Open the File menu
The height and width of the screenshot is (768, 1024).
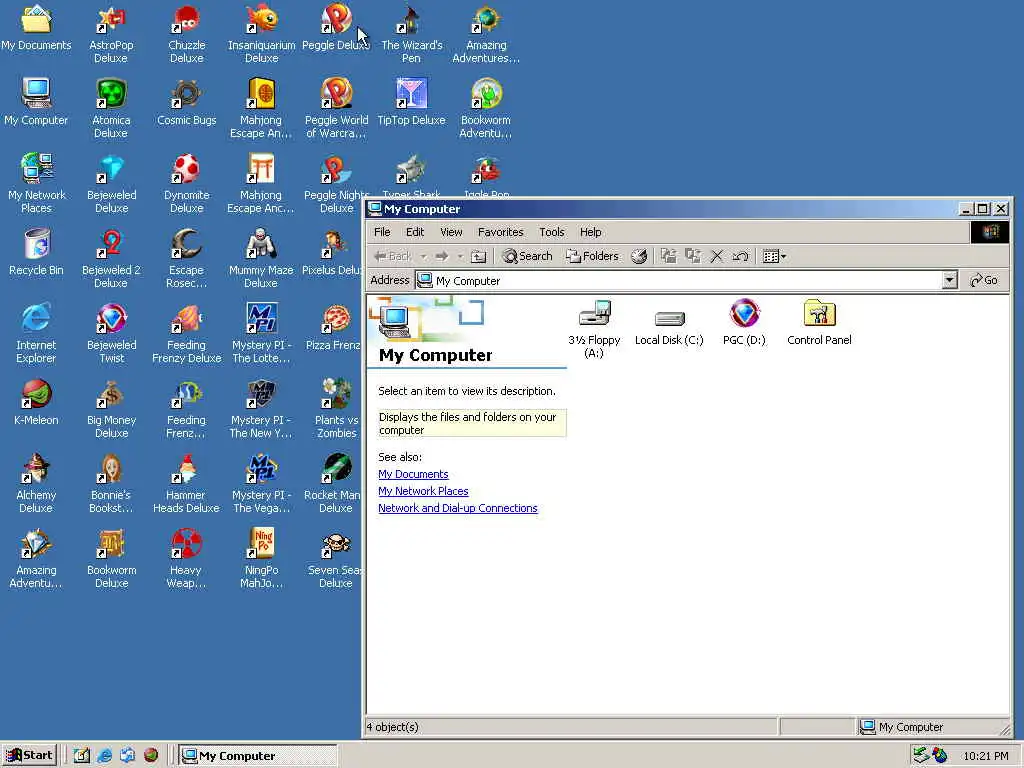pyautogui.click(x=382, y=232)
